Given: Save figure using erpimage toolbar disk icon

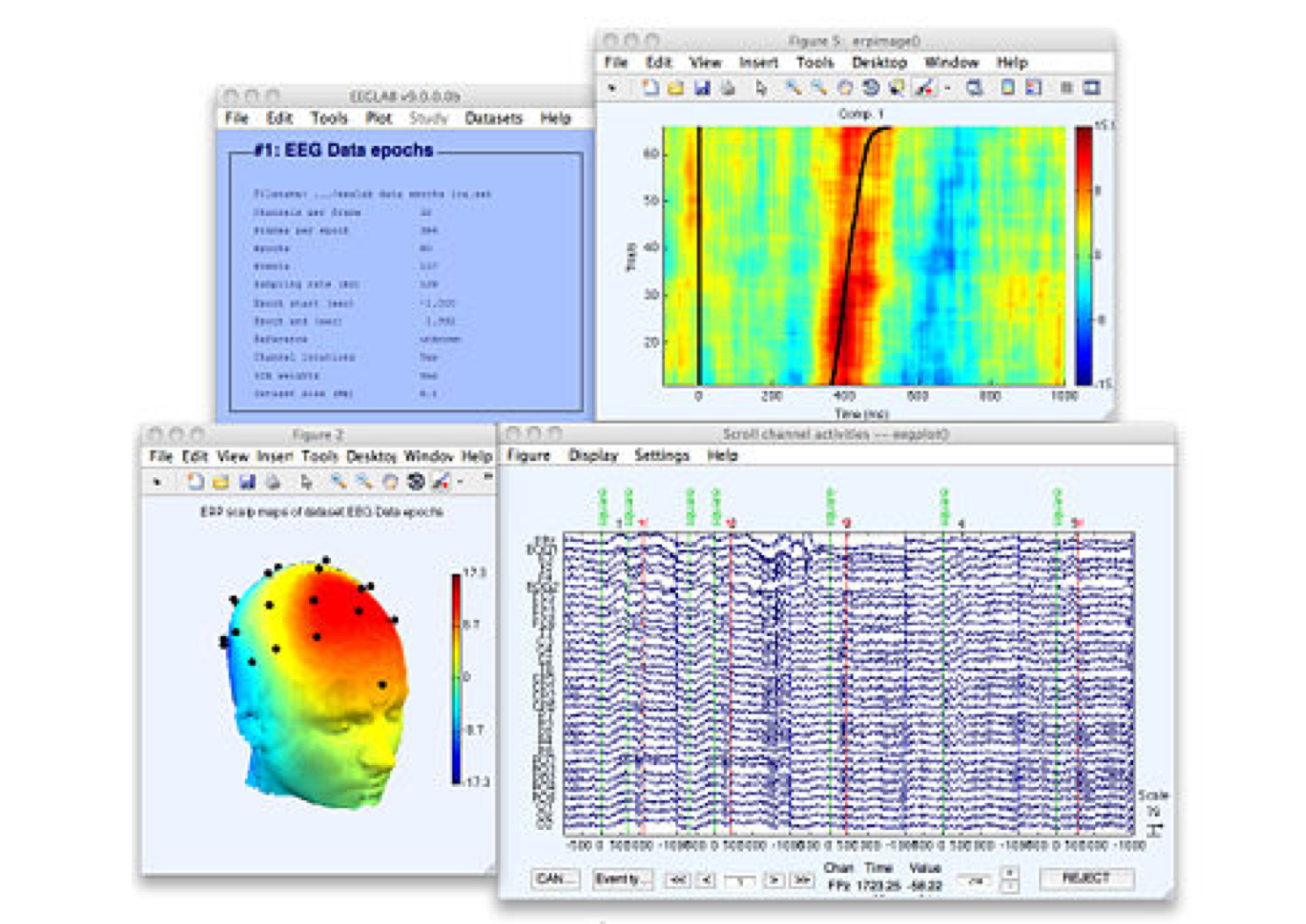Looking at the screenshot, I should [x=702, y=88].
